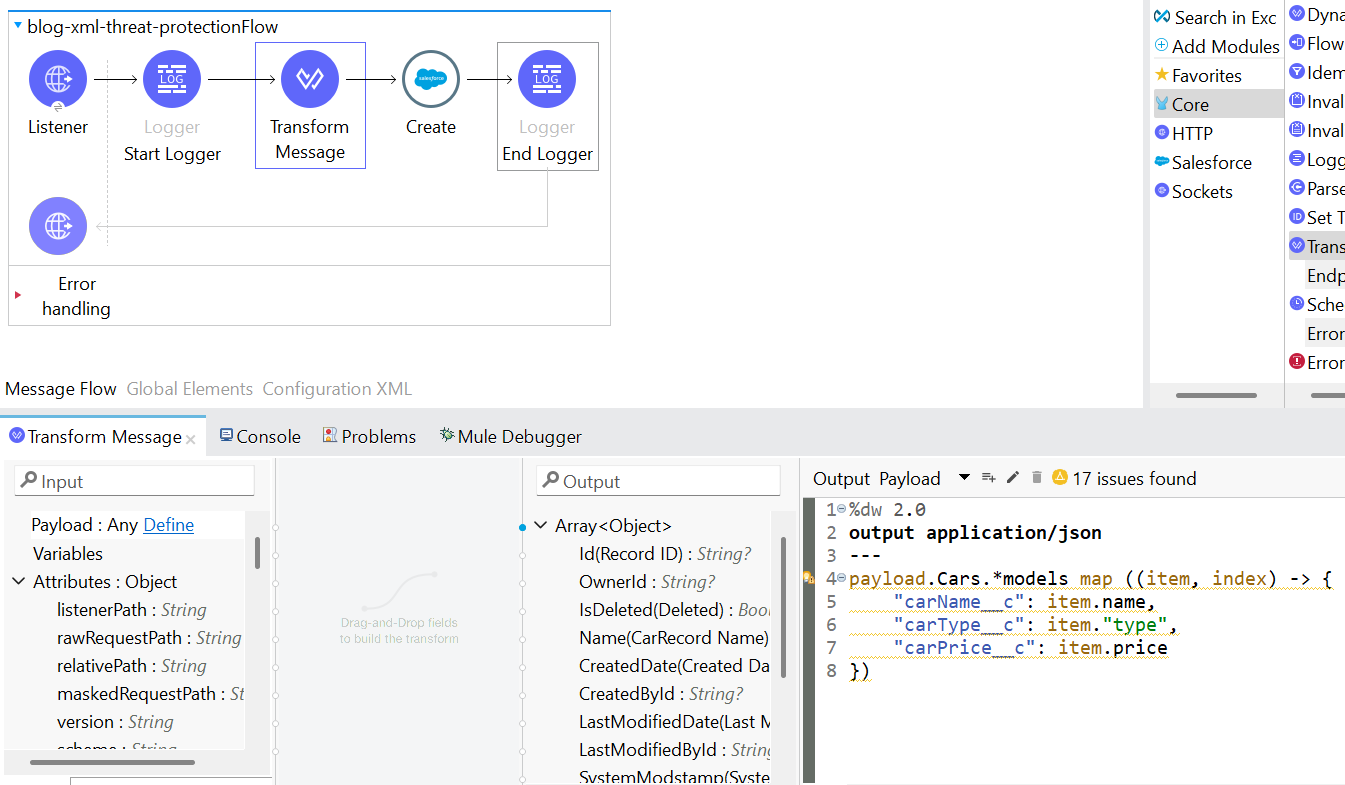
Task: Open the Output Payload dropdown arrow
Action: [x=964, y=478]
